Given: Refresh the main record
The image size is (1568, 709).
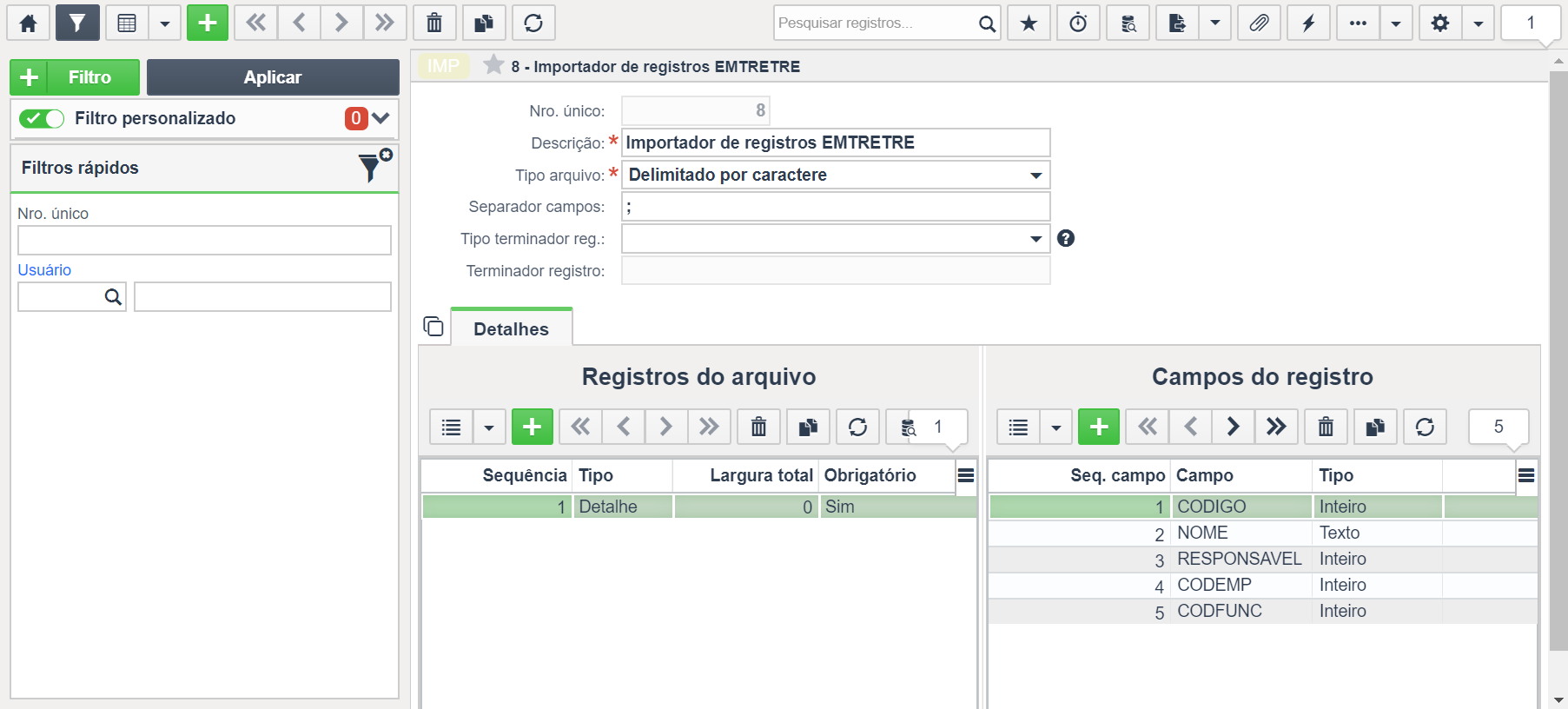Looking at the screenshot, I should click(x=533, y=23).
